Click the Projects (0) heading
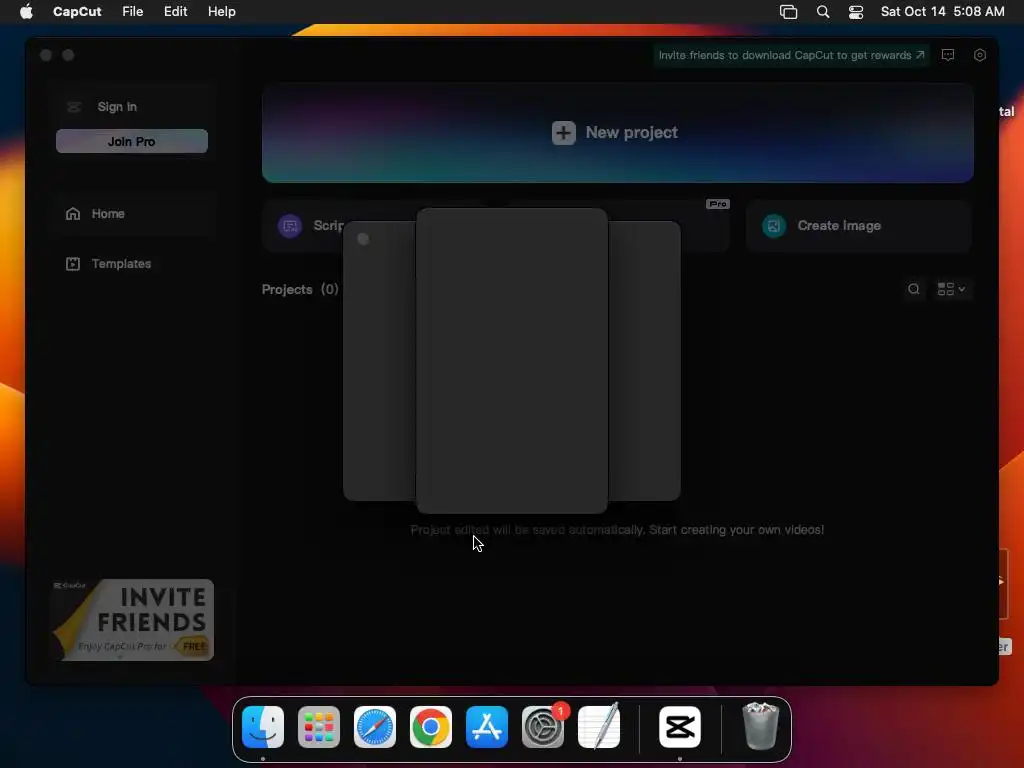1024x768 pixels. 300,289
